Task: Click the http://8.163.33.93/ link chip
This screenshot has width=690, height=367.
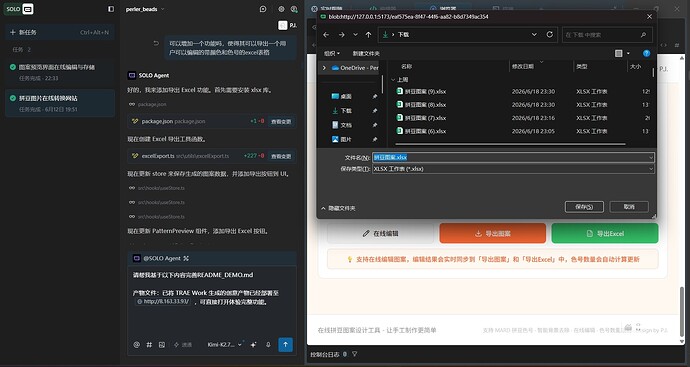Action: pyautogui.click(x=163, y=302)
